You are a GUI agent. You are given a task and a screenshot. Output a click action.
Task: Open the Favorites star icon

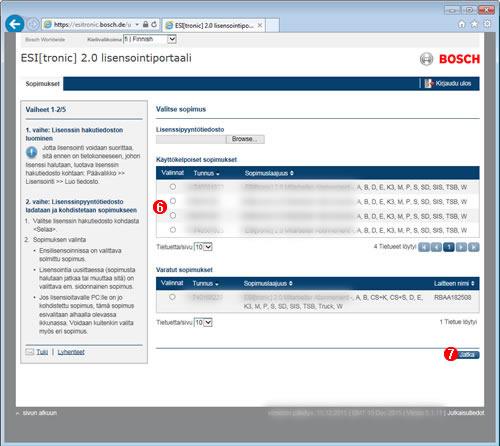(474, 24)
